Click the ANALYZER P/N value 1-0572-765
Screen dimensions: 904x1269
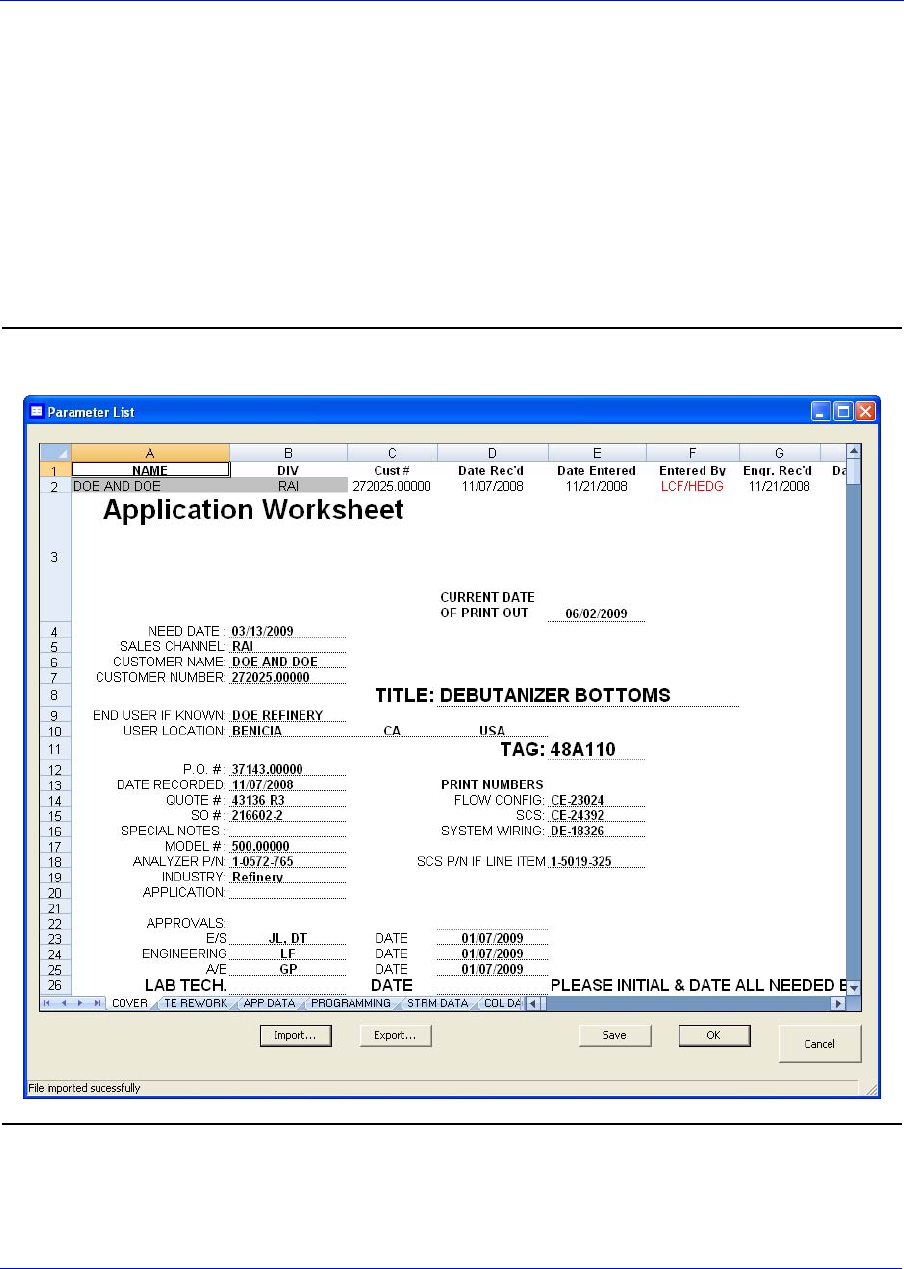pos(262,861)
